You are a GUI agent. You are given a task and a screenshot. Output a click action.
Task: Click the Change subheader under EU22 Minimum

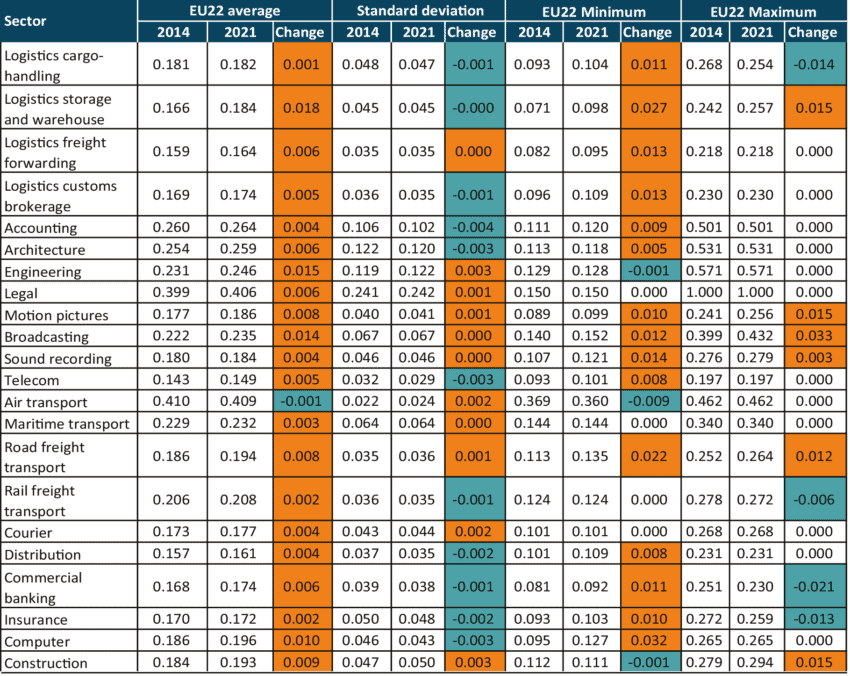click(x=649, y=32)
